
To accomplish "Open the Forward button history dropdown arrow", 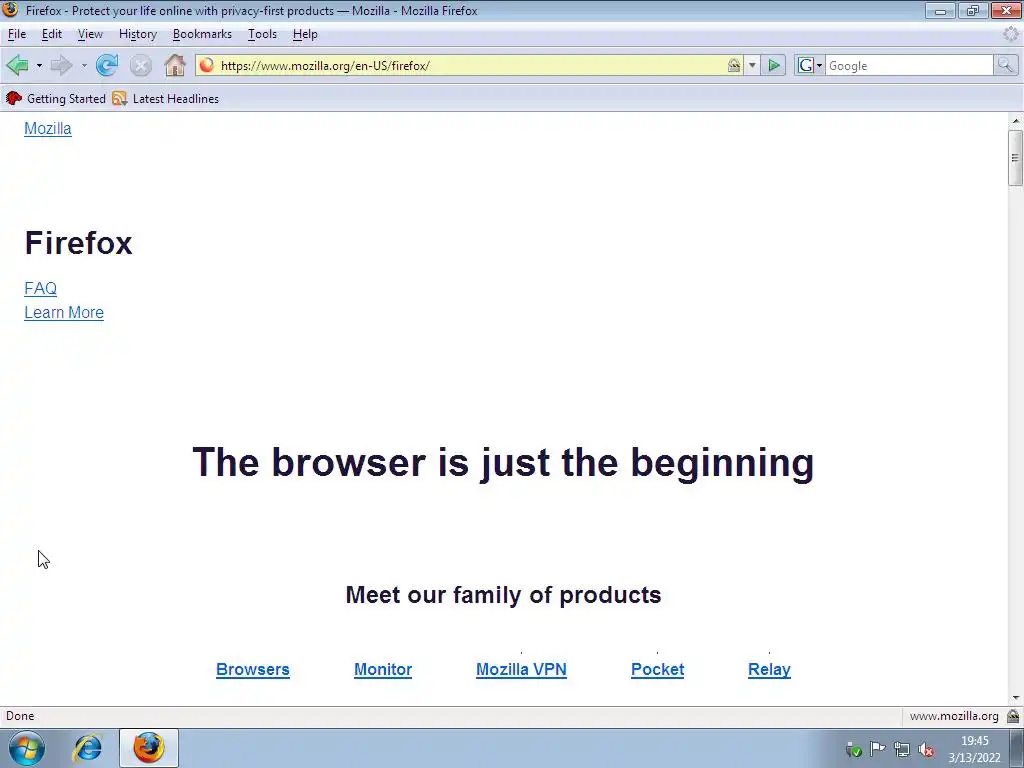I will (84, 65).
